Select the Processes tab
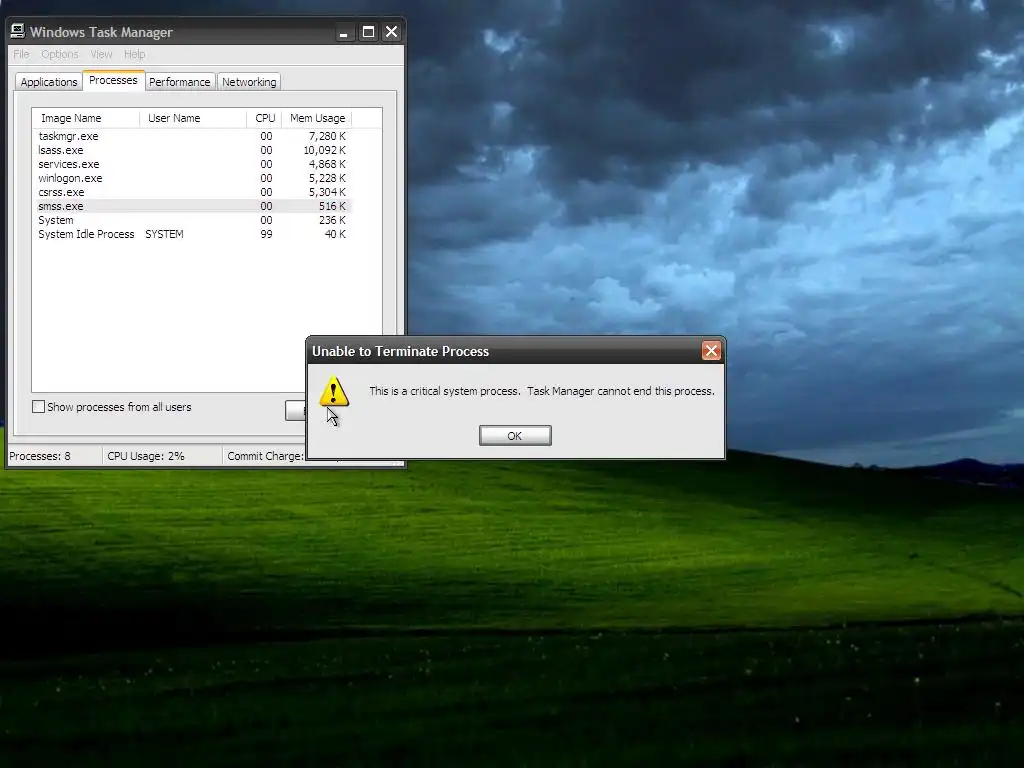 [113, 80]
